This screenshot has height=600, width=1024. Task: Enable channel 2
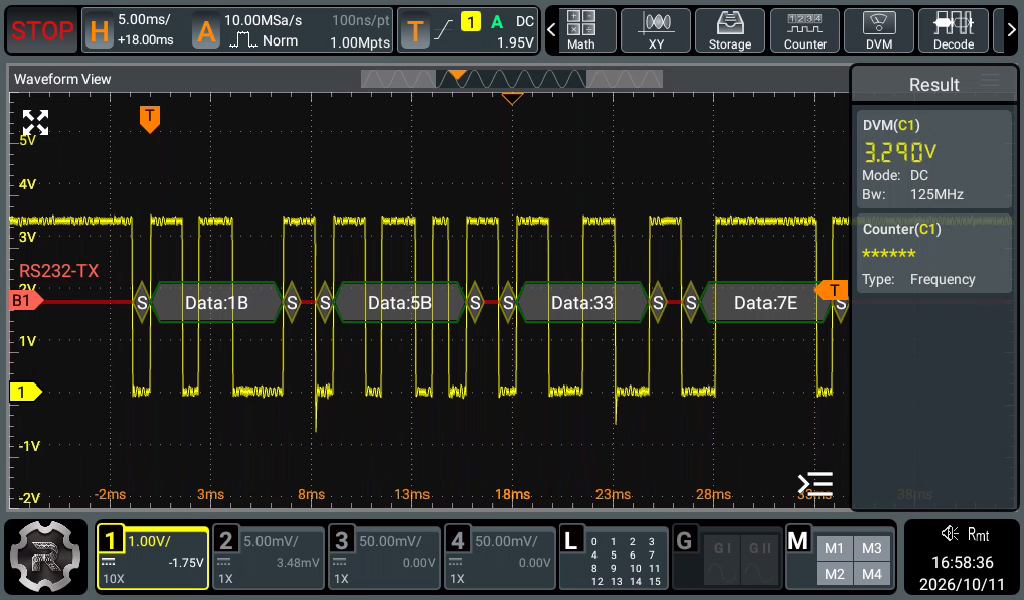[268, 559]
